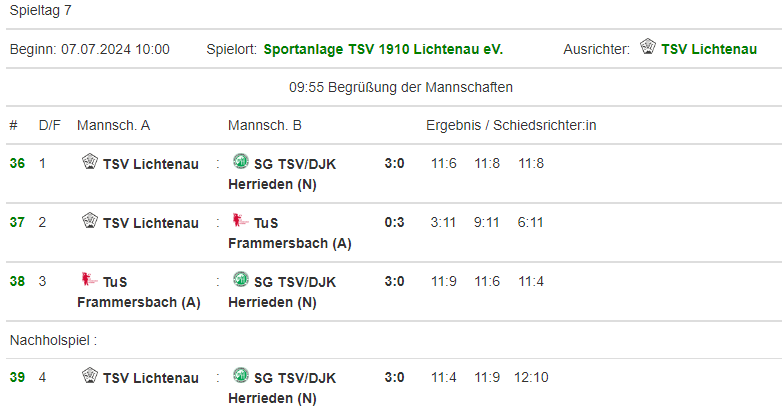The image size is (782, 416).
Task: Click the Ergebnis / Schiedsrichter:in column header
Action: click(x=511, y=125)
